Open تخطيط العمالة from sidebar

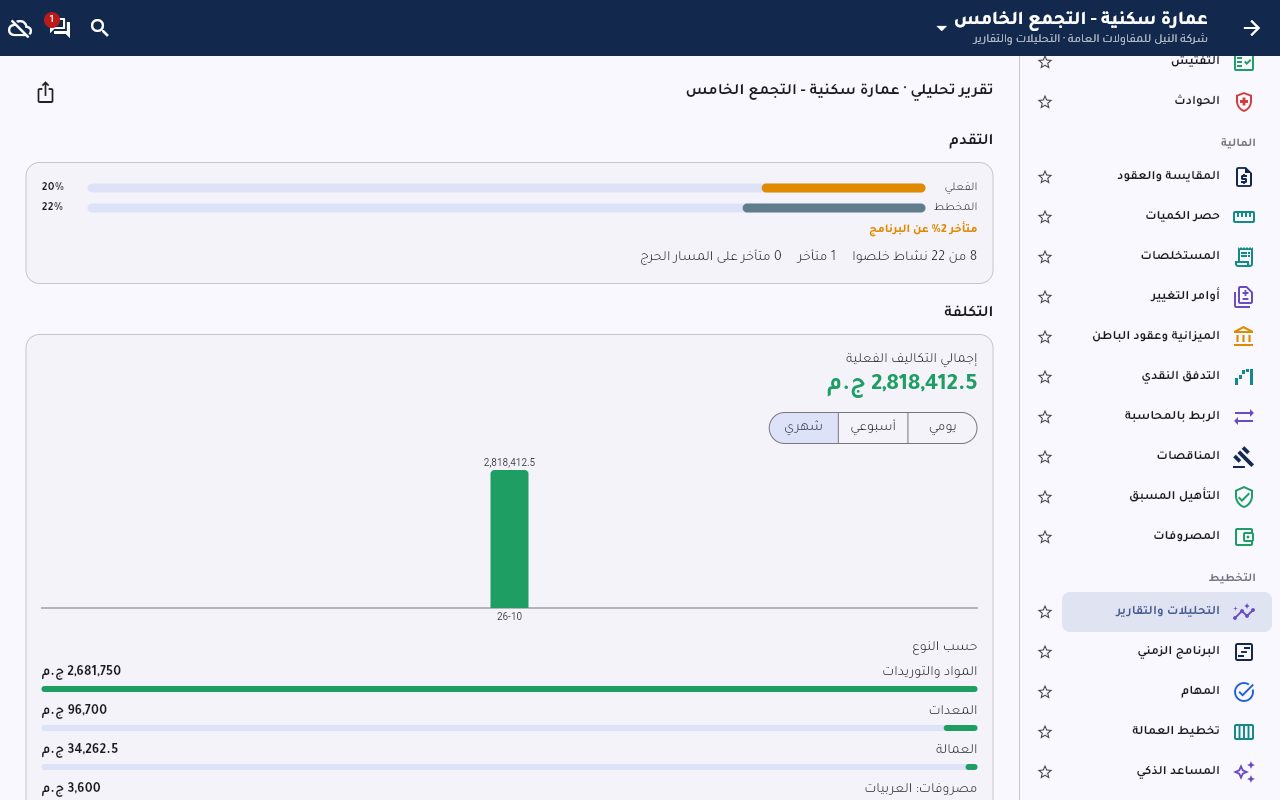pyautogui.click(x=1167, y=731)
